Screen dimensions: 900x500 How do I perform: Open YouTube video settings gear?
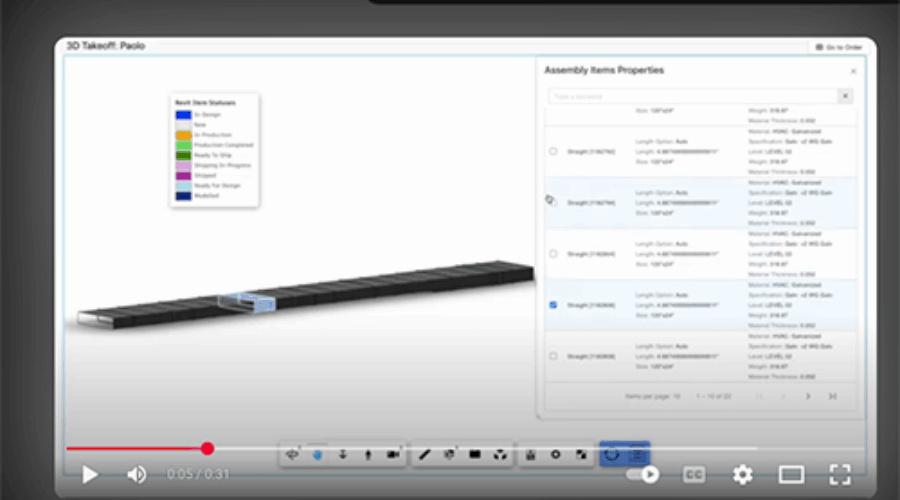coord(742,474)
